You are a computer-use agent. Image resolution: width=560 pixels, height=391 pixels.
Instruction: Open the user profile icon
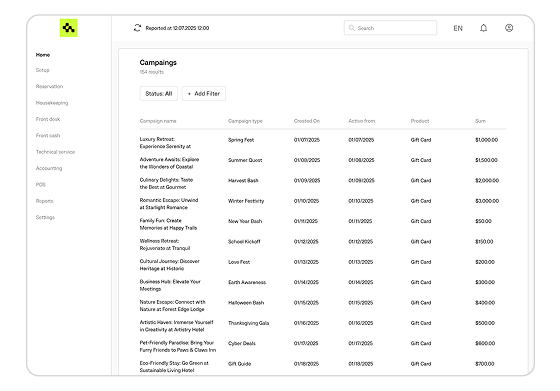(x=509, y=28)
